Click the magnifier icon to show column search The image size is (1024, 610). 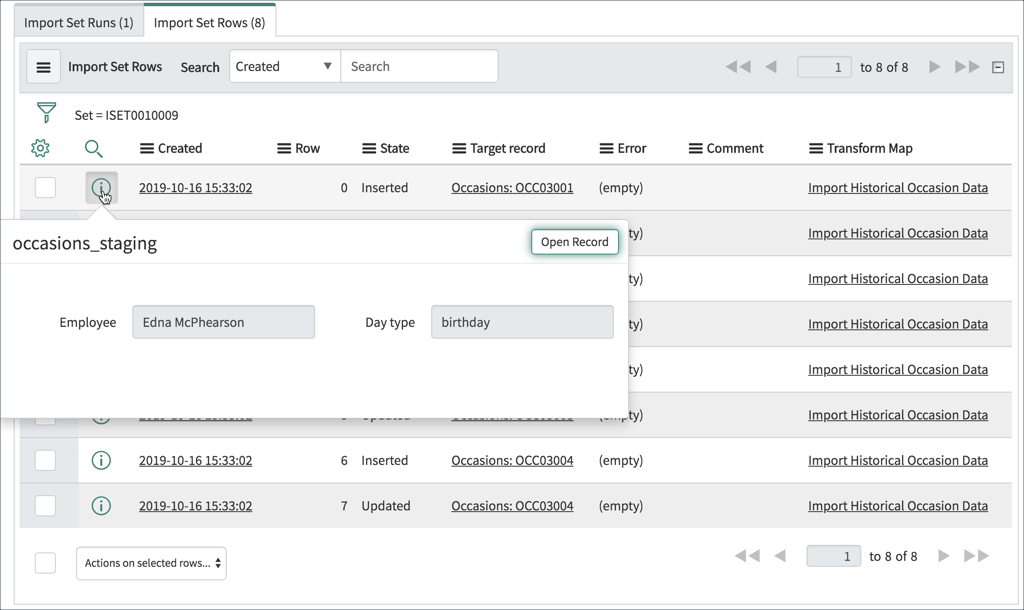(x=95, y=148)
